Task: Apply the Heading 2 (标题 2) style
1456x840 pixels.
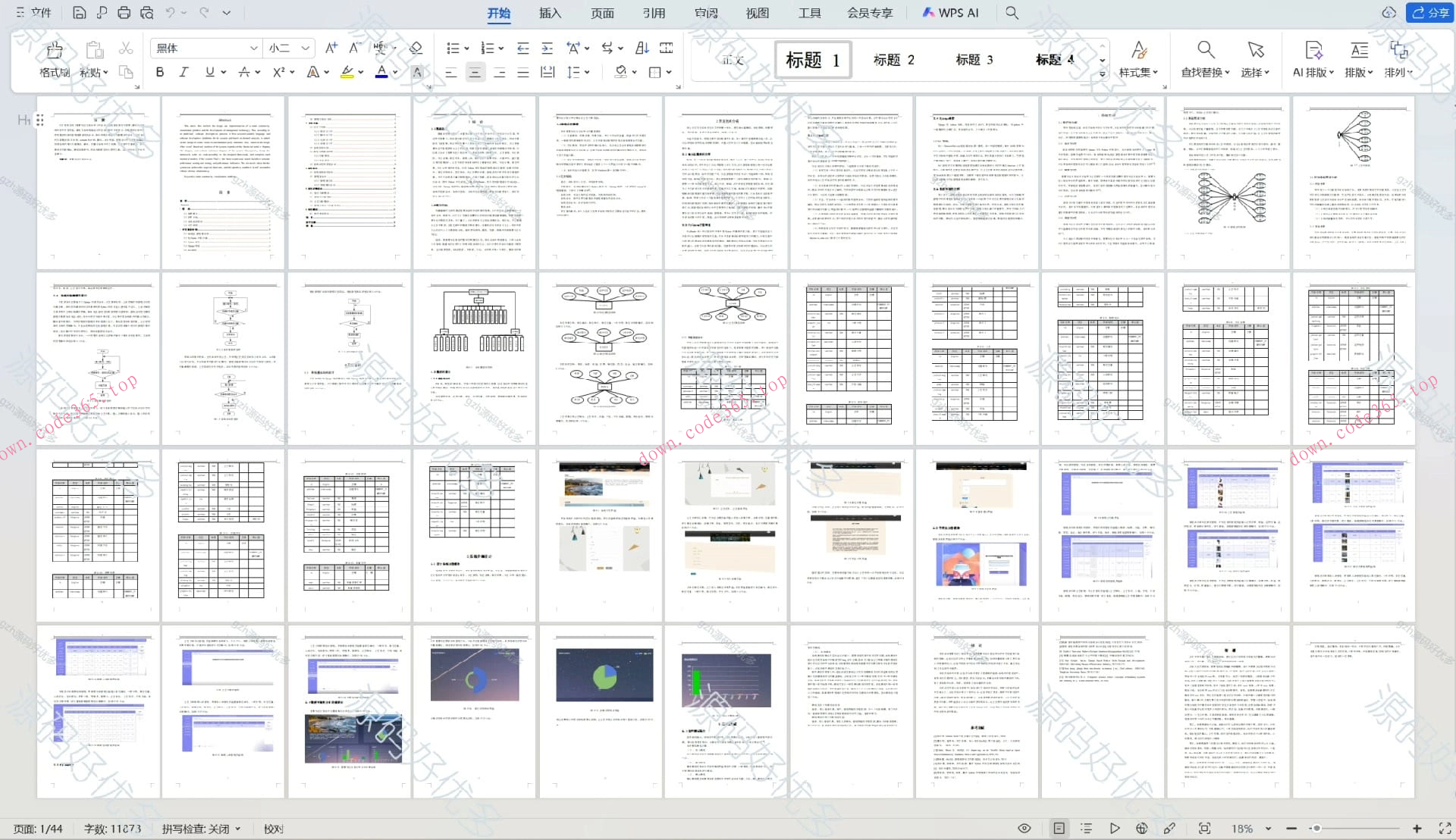Action: coord(893,60)
